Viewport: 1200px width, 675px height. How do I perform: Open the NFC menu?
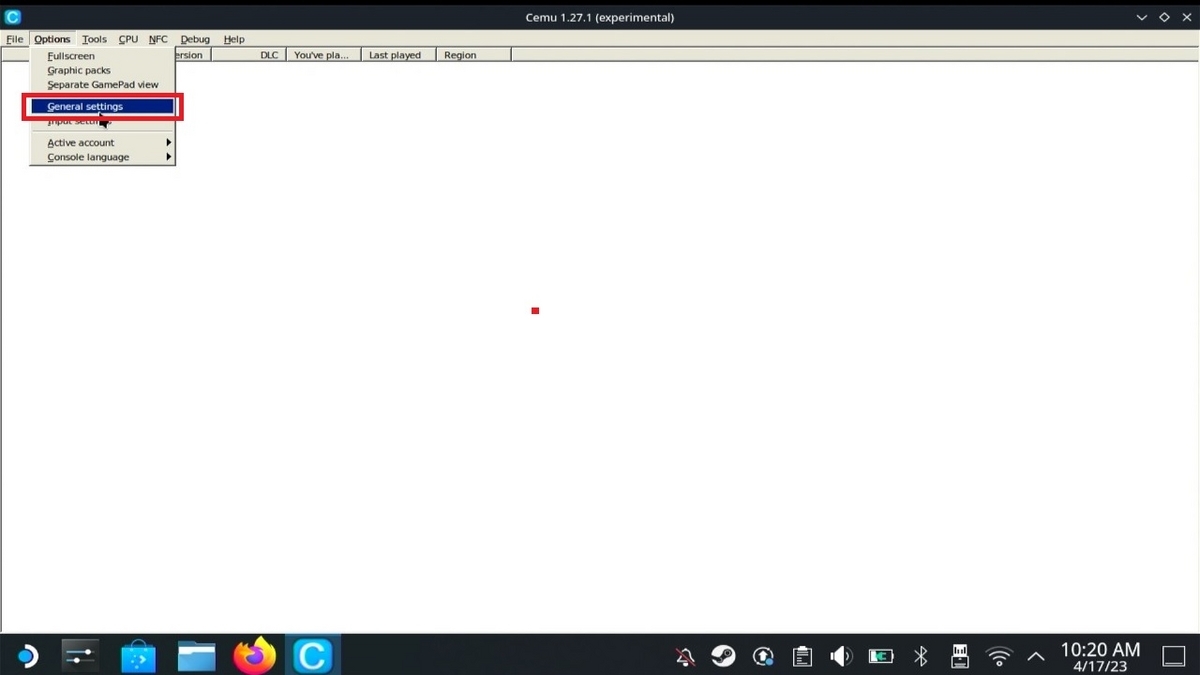pyautogui.click(x=158, y=39)
